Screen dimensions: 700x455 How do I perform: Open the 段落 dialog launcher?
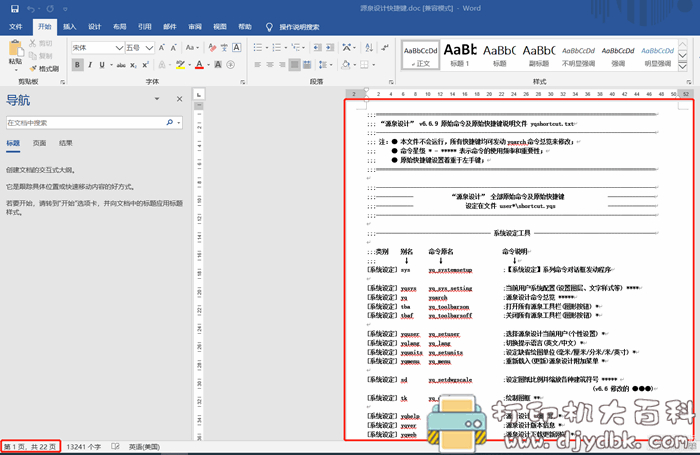pos(391,82)
